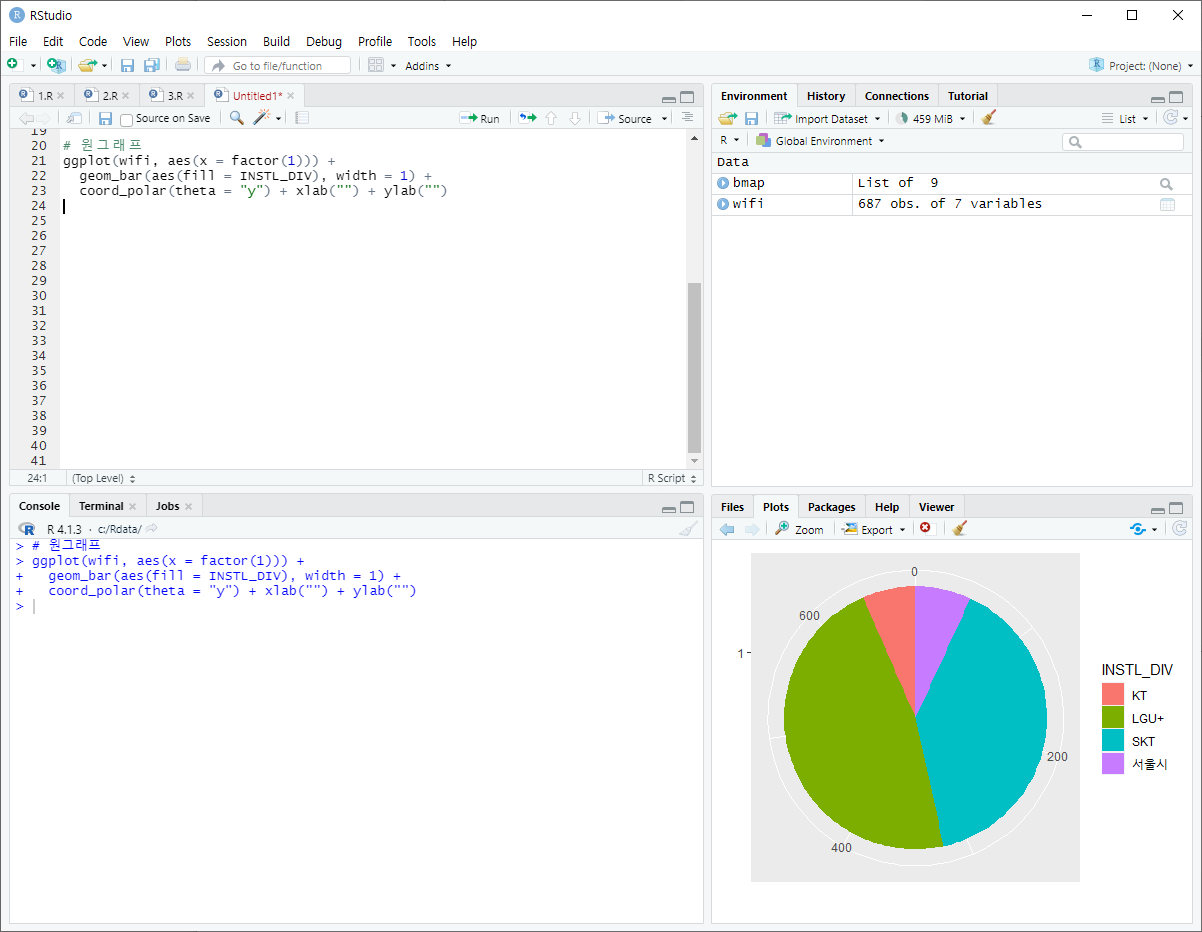Print the current file

point(183,65)
